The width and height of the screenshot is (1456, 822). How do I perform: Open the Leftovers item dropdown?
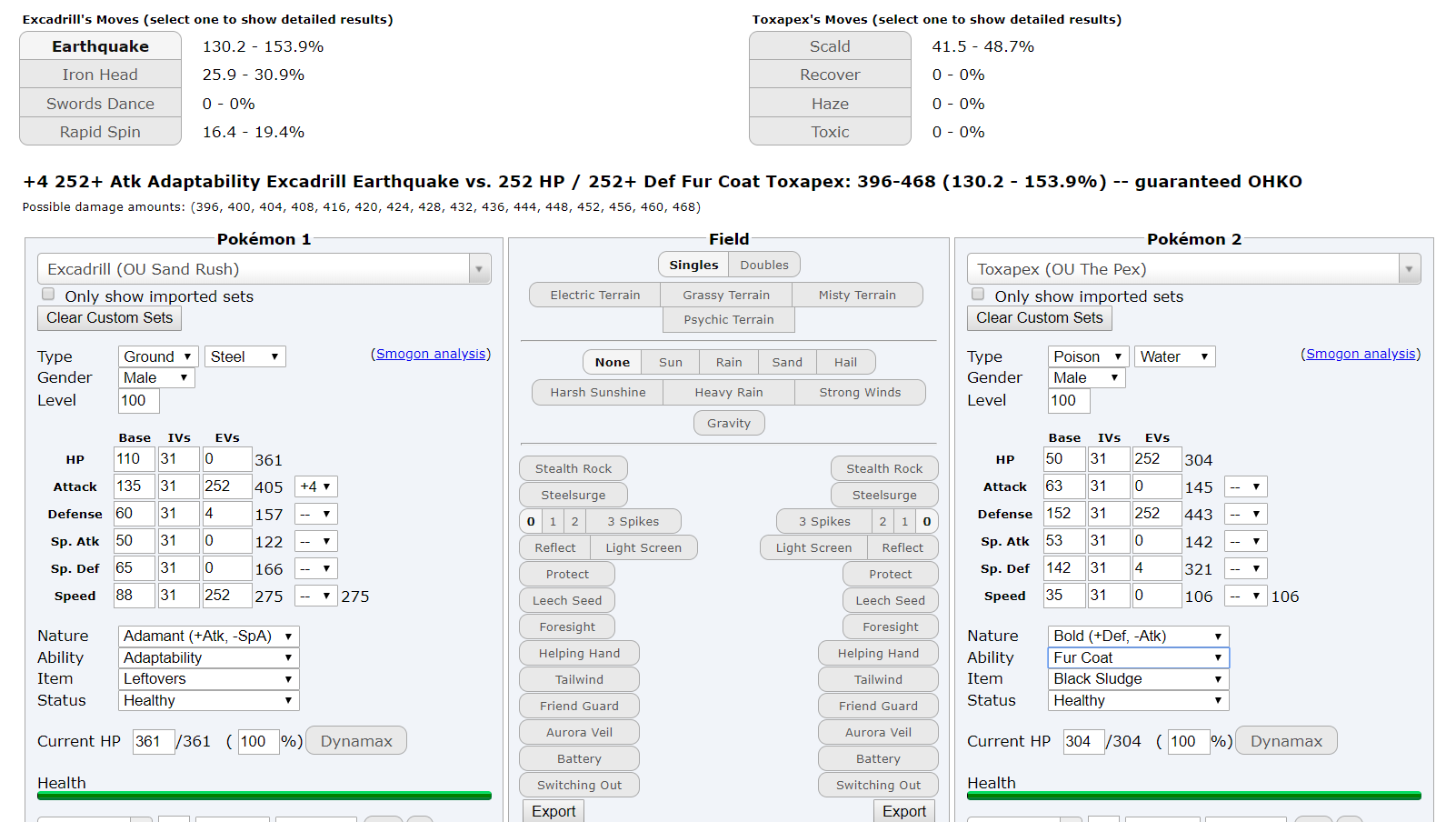click(209, 679)
